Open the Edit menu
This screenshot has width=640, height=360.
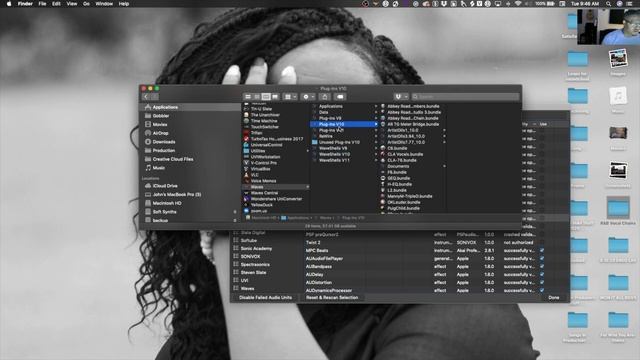(56, 4)
